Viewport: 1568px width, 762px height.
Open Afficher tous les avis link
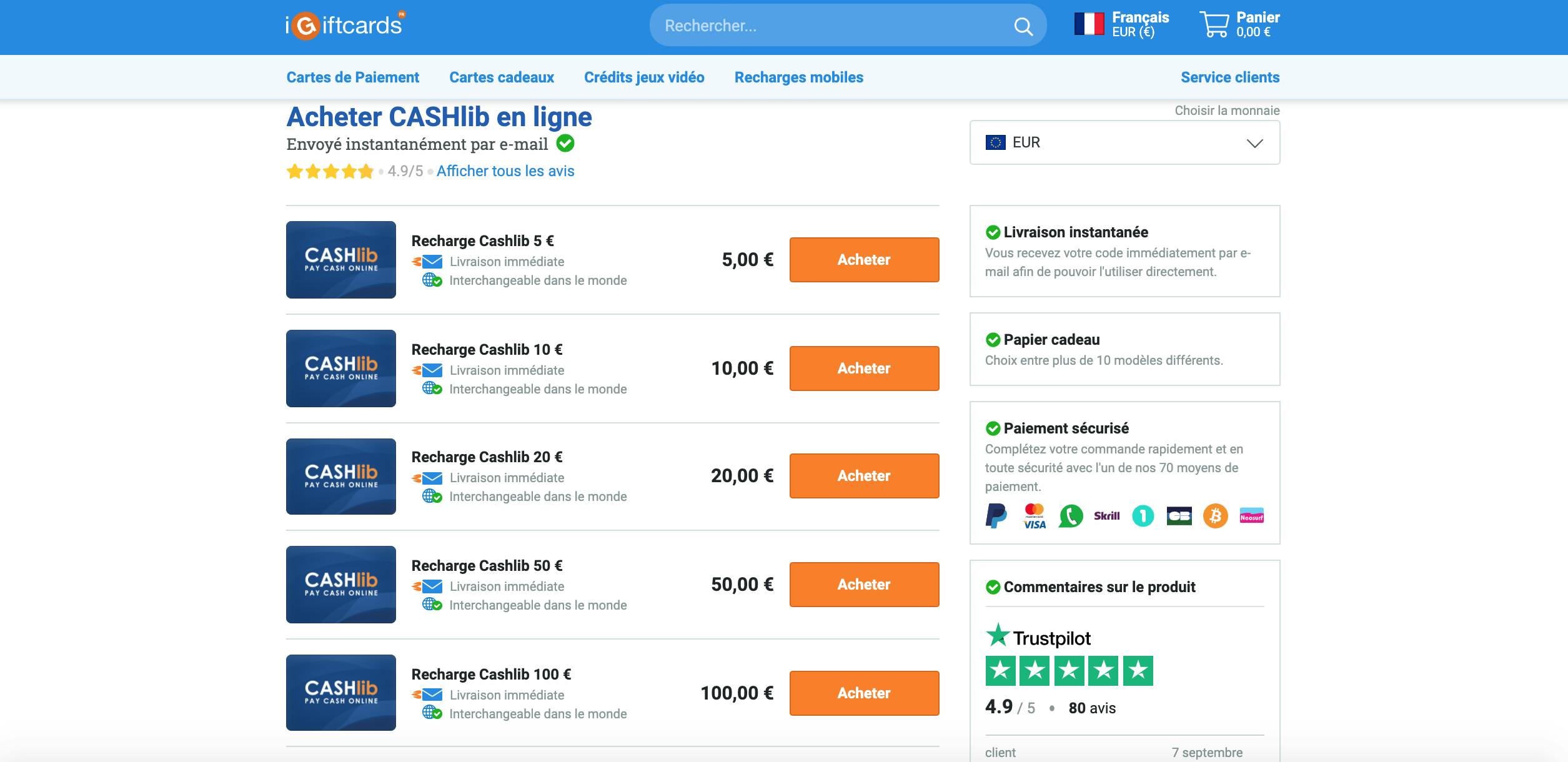pyautogui.click(x=505, y=171)
